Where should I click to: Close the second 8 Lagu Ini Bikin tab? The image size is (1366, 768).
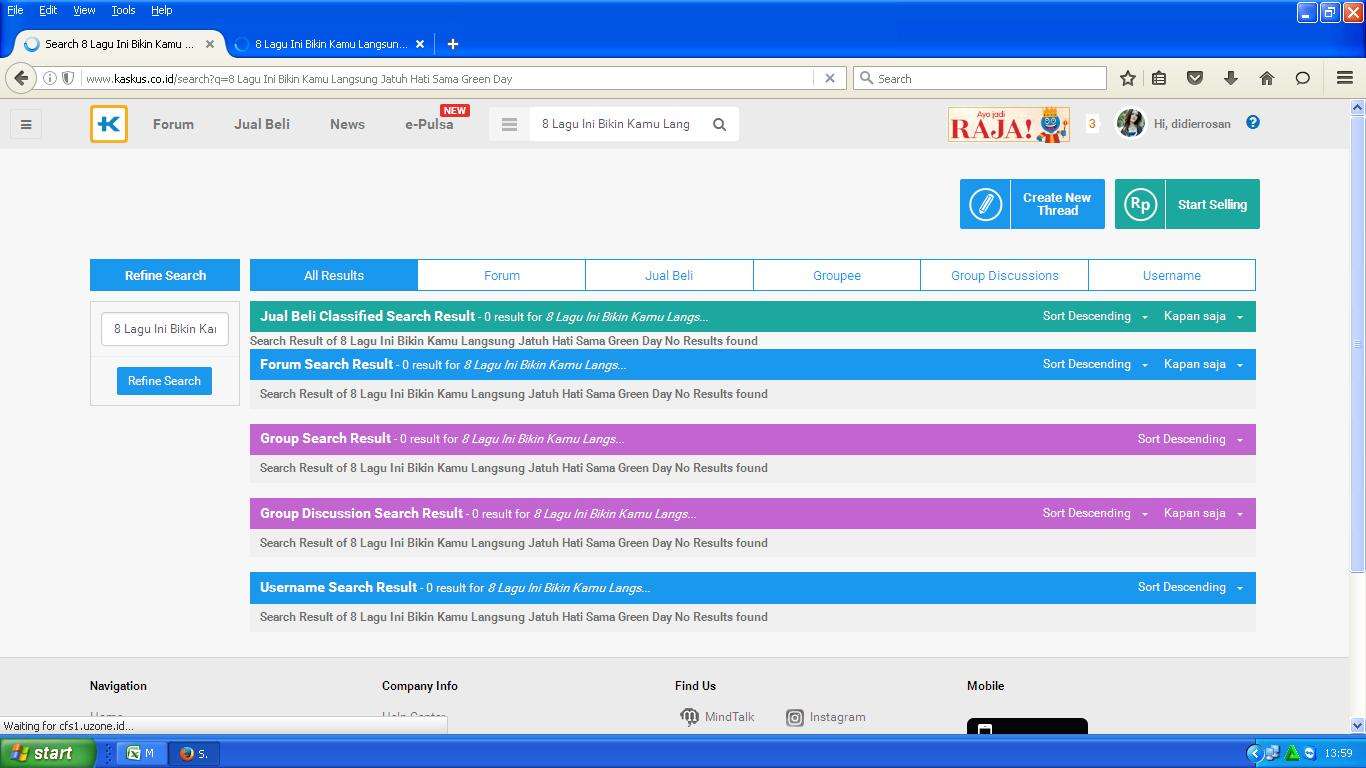(420, 44)
